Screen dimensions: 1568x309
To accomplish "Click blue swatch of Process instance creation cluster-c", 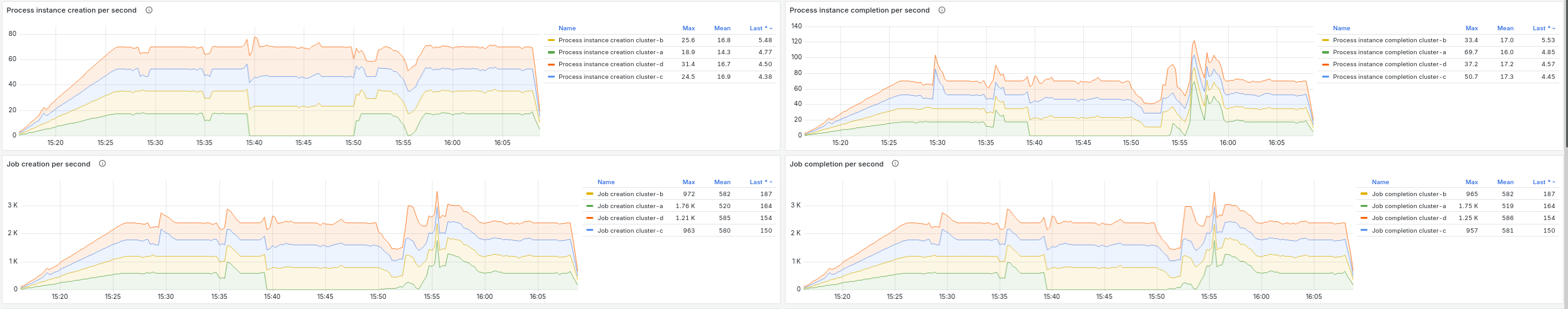I will click(x=552, y=77).
